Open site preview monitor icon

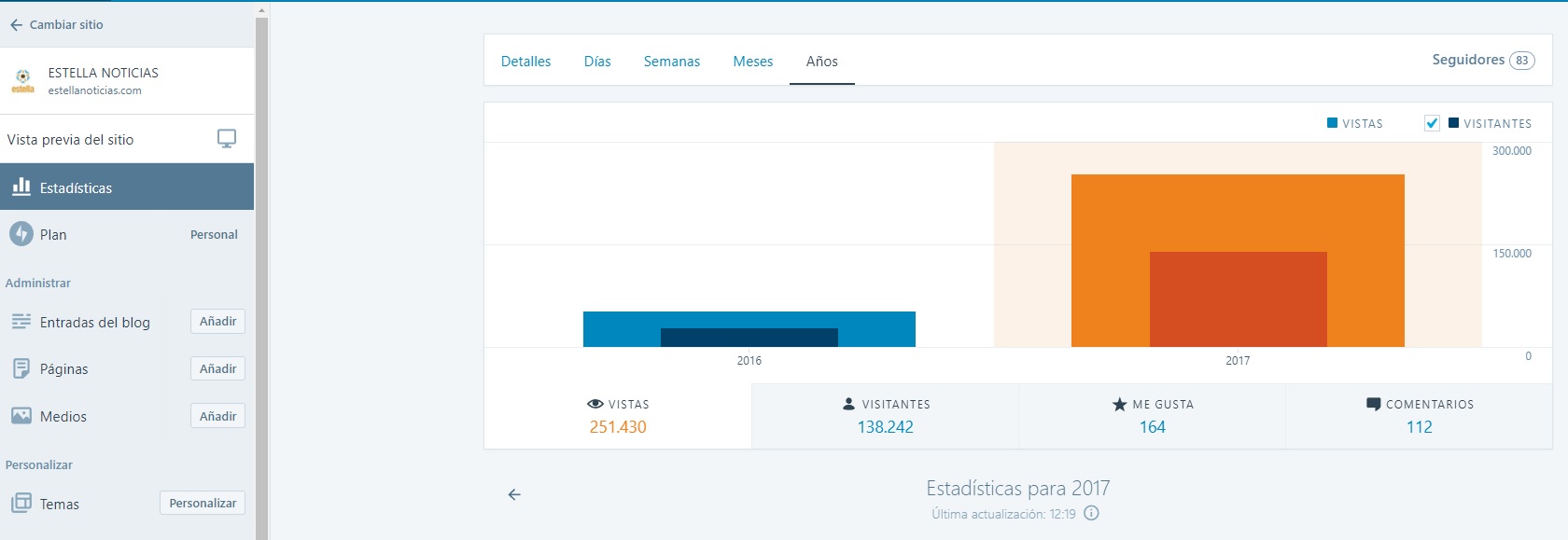click(x=226, y=139)
